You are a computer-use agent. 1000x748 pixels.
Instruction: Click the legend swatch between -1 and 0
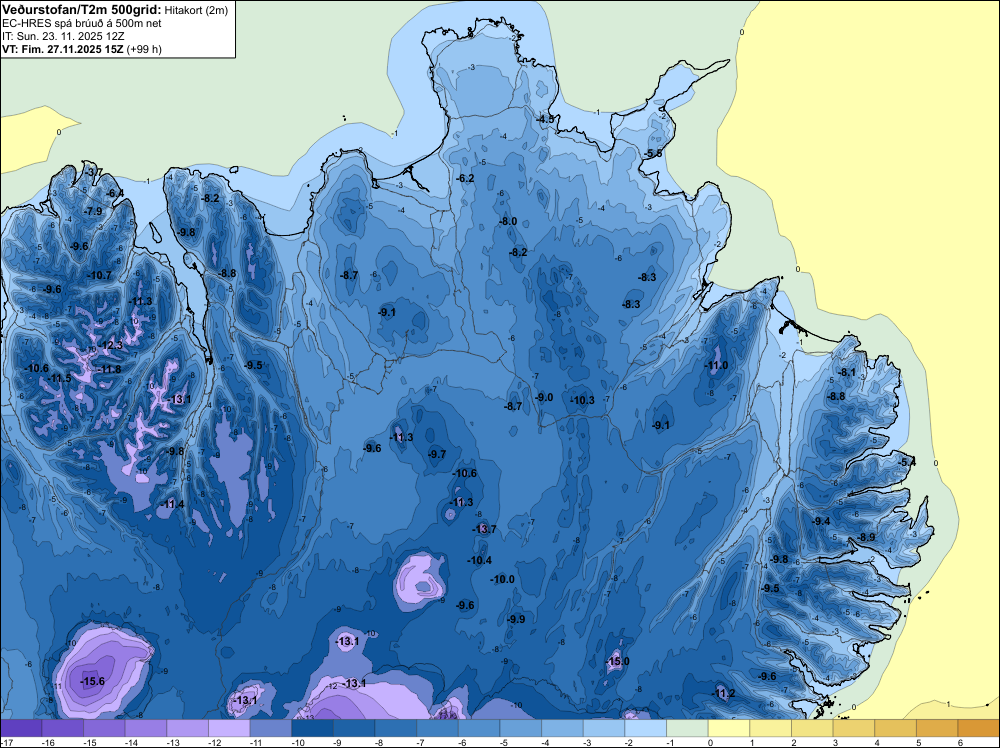(688, 728)
